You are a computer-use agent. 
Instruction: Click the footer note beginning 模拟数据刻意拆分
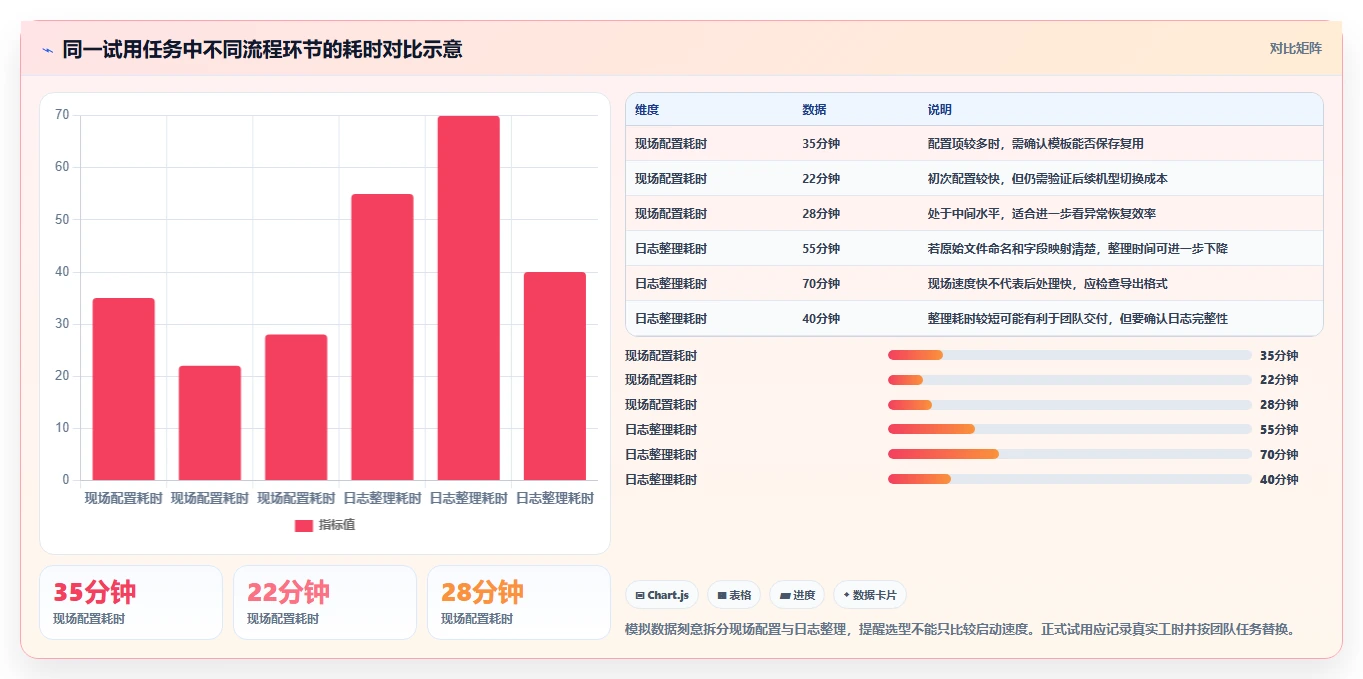[961, 630]
